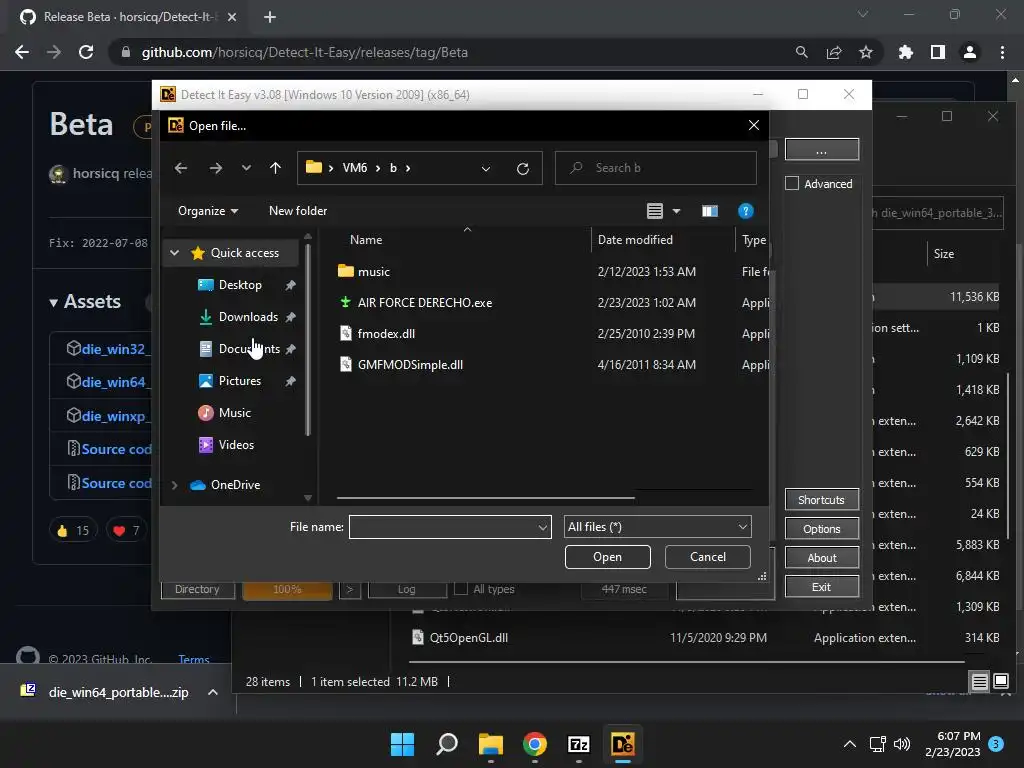The height and width of the screenshot is (768, 1024).
Task: Select Music in navigation pane
Action: pos(234,413)
